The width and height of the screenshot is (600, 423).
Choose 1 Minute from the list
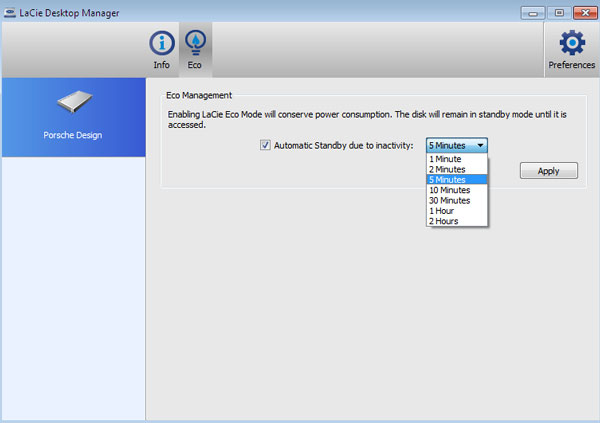pos(445,159)
